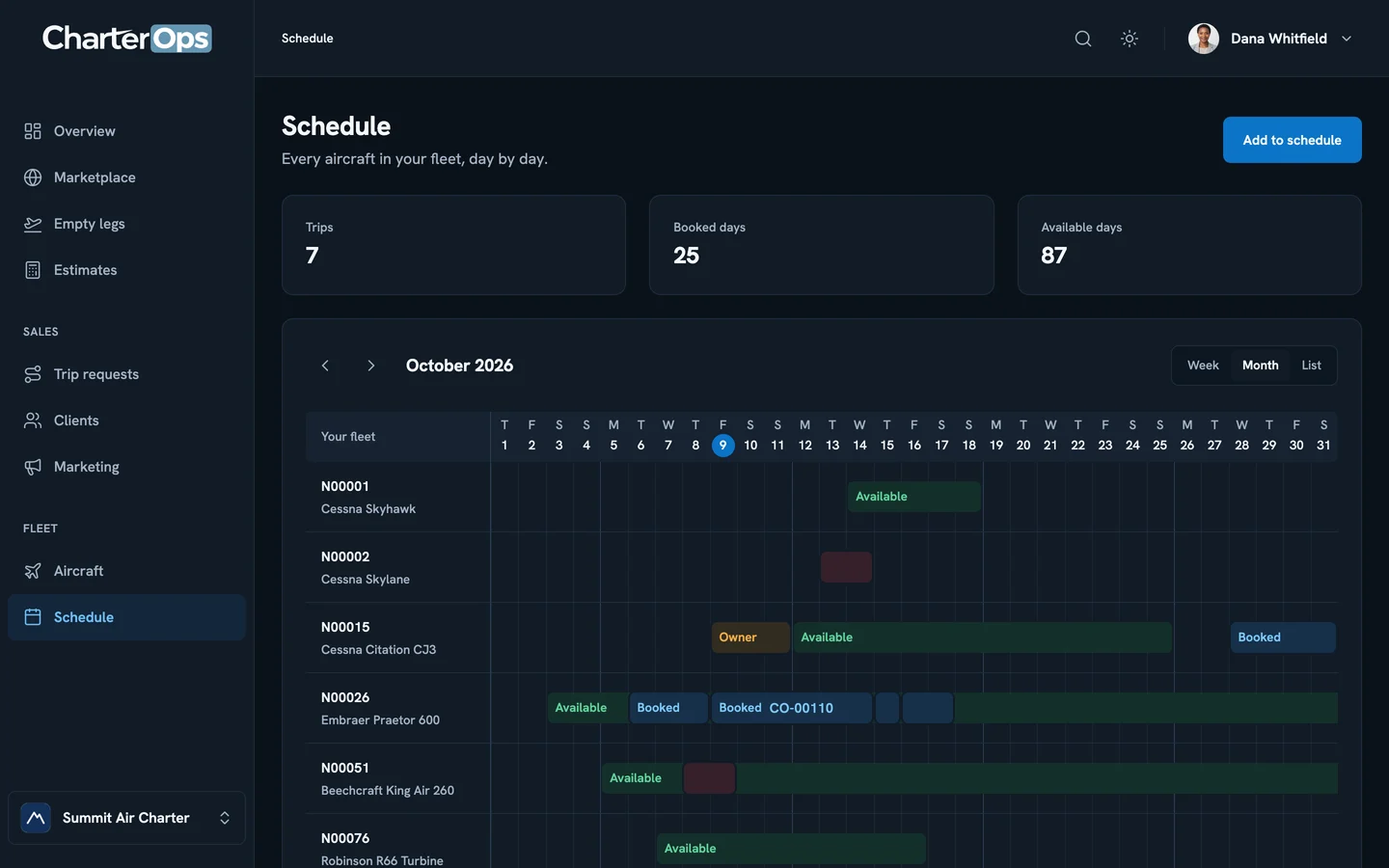Go to Marketing
The image size is (1389, 868).
[x=126, y=467]
